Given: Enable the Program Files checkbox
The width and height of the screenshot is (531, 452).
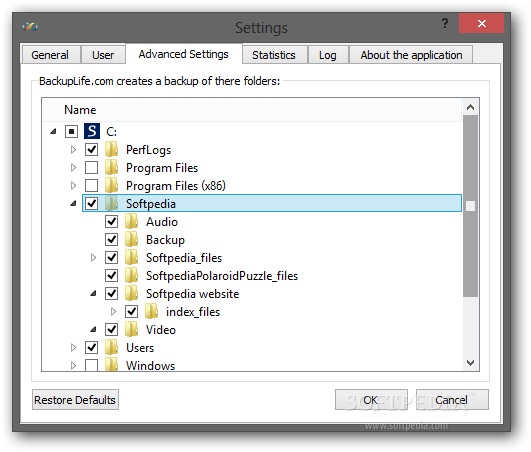Looking at the screenshot, I should [91, 167].
